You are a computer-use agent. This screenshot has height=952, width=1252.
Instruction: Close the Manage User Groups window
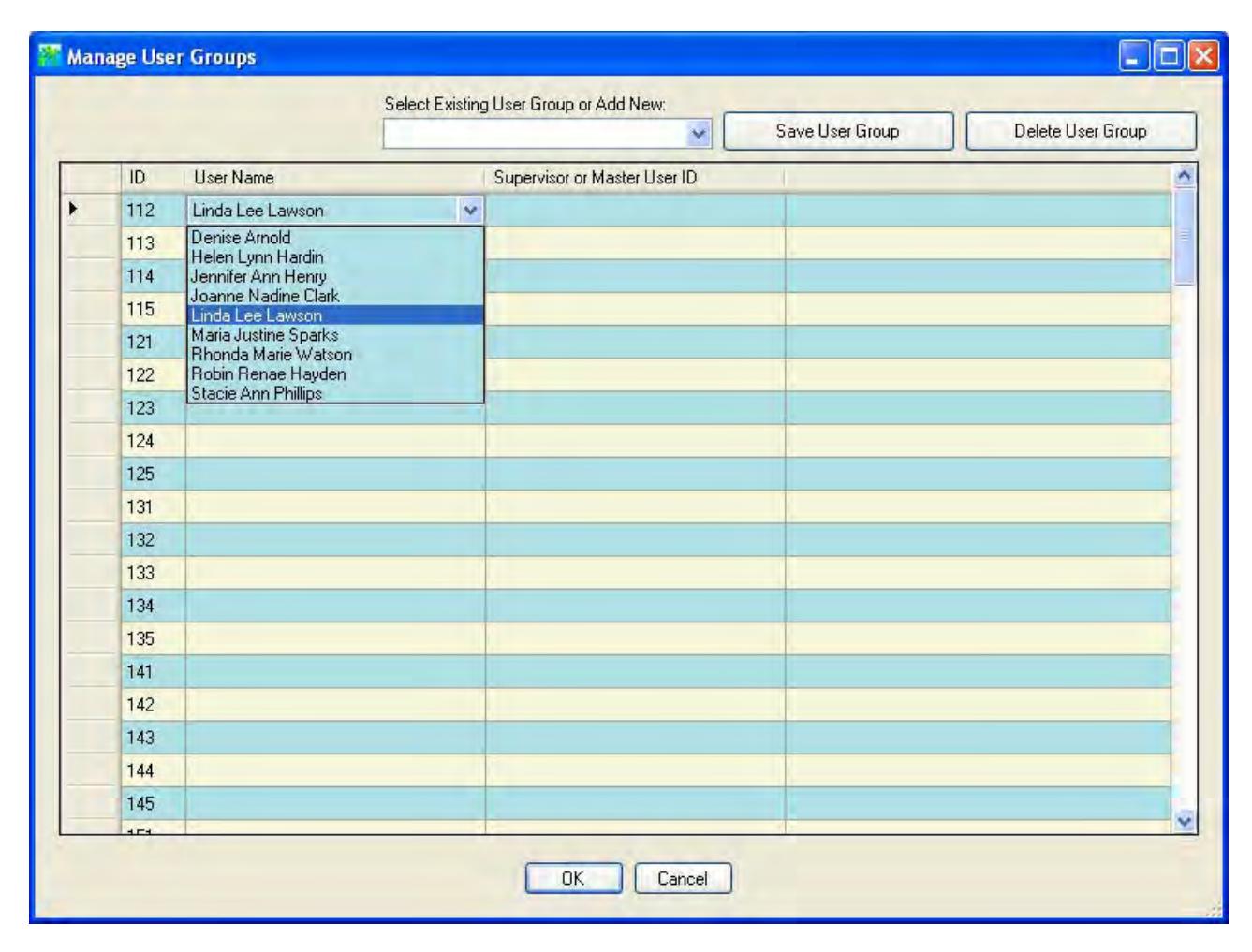click(1203, 56)
